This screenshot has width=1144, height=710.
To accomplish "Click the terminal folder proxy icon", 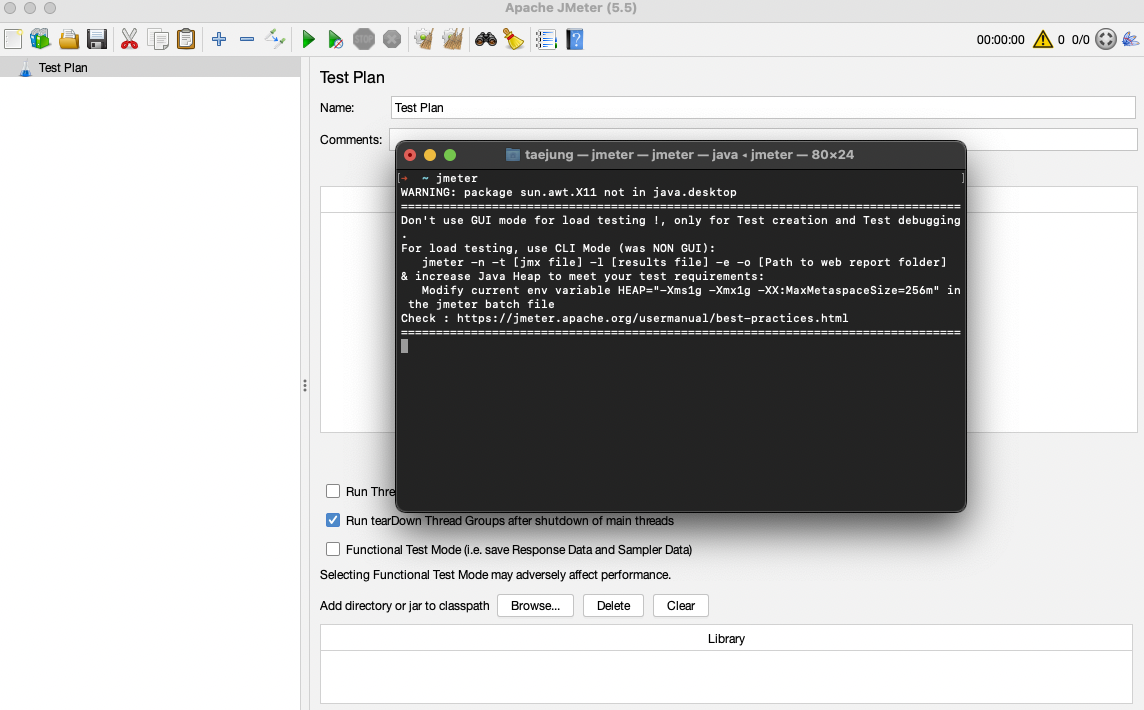I will tap(513, 155).
